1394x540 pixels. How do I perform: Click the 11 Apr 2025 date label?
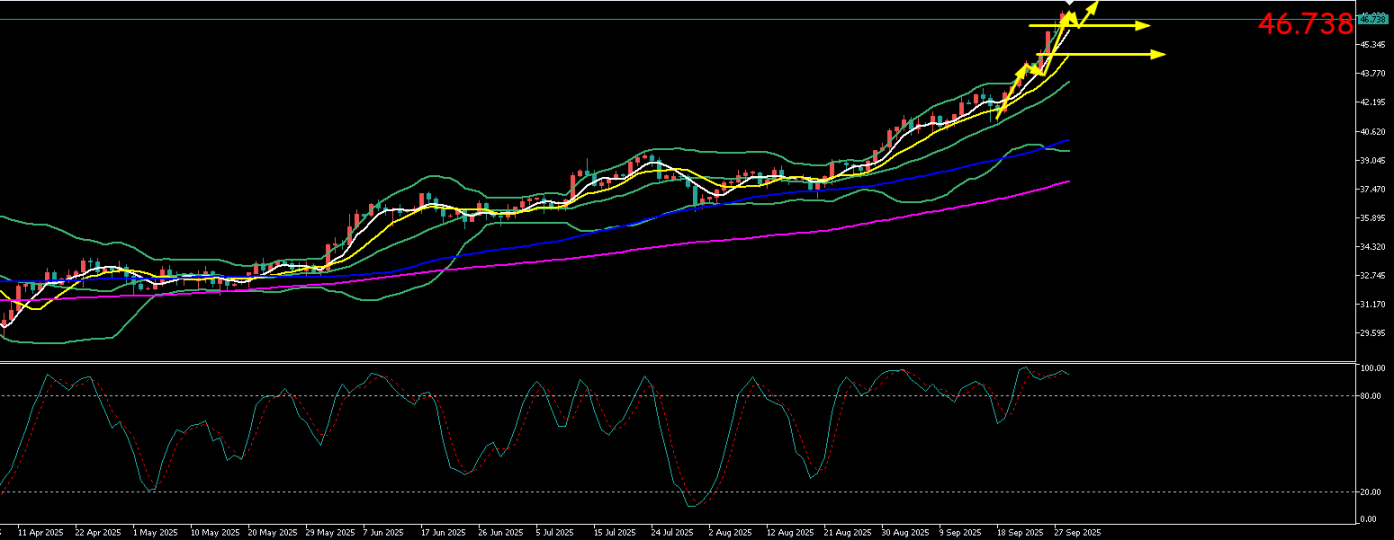[40, 533]
